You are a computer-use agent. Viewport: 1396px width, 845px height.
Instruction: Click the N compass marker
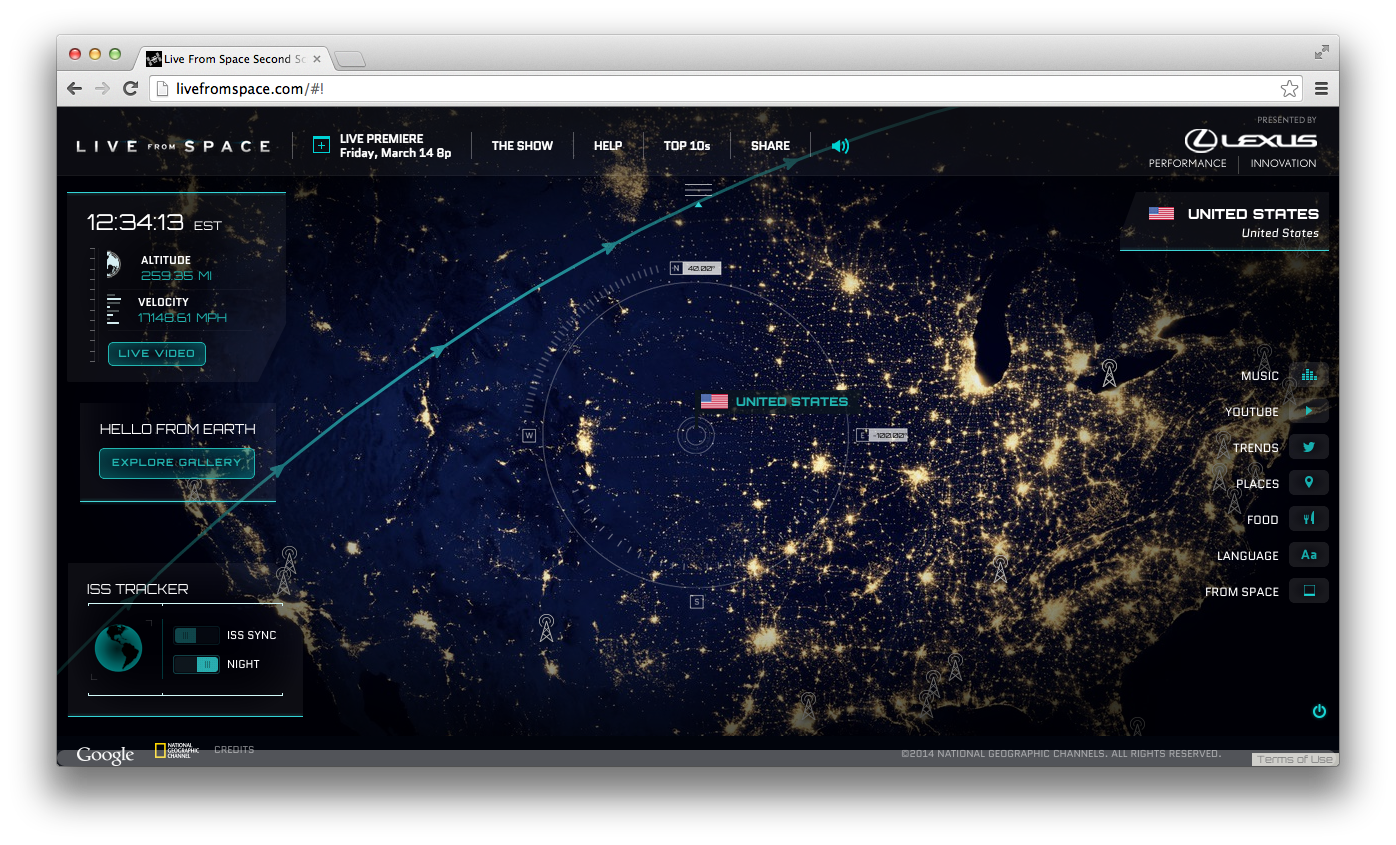676,268
